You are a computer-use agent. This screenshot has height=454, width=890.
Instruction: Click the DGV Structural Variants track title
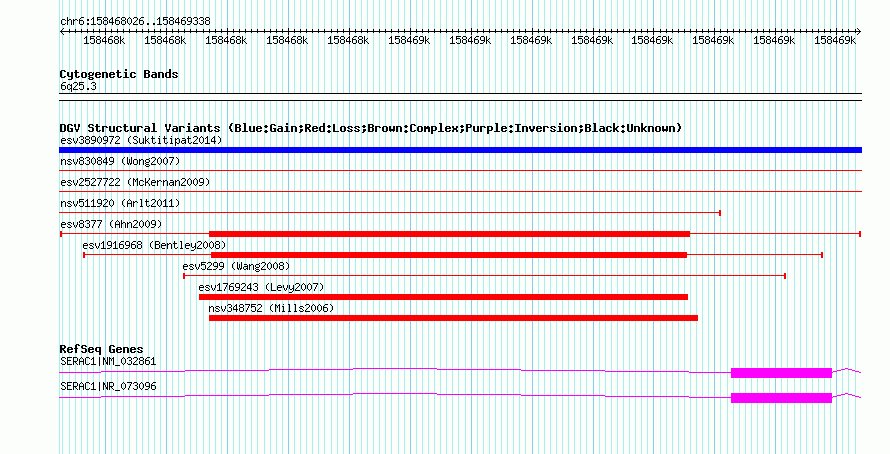click(x=371, y=128)
